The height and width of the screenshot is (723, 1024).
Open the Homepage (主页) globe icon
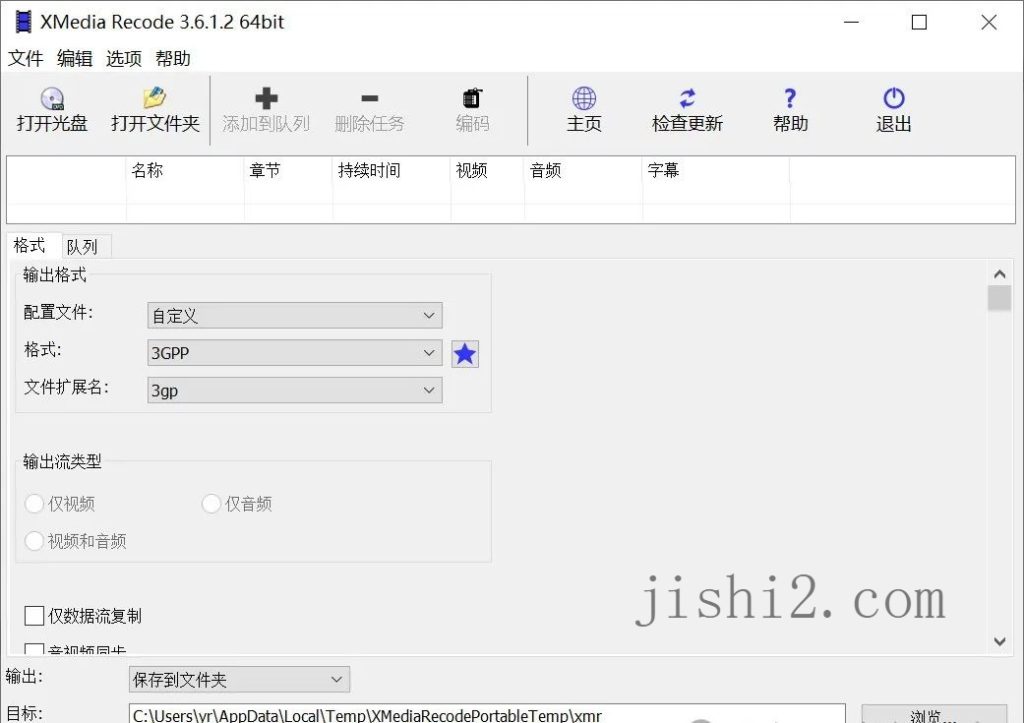coord(584,99)
